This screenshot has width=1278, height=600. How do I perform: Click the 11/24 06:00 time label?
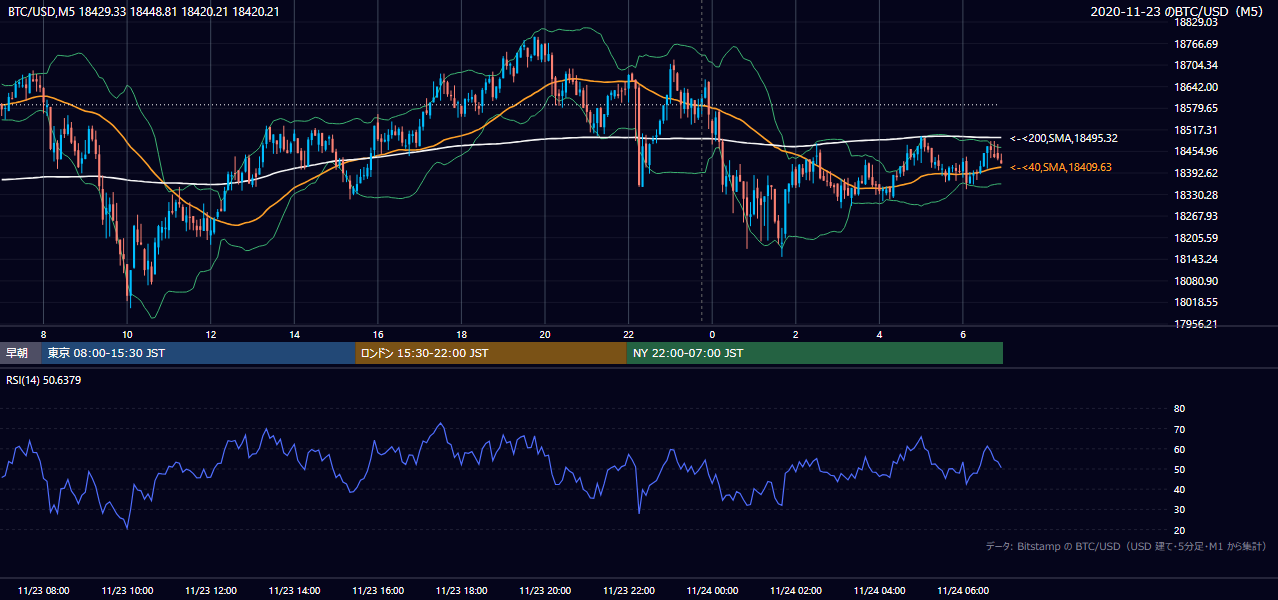pos(963,591)
